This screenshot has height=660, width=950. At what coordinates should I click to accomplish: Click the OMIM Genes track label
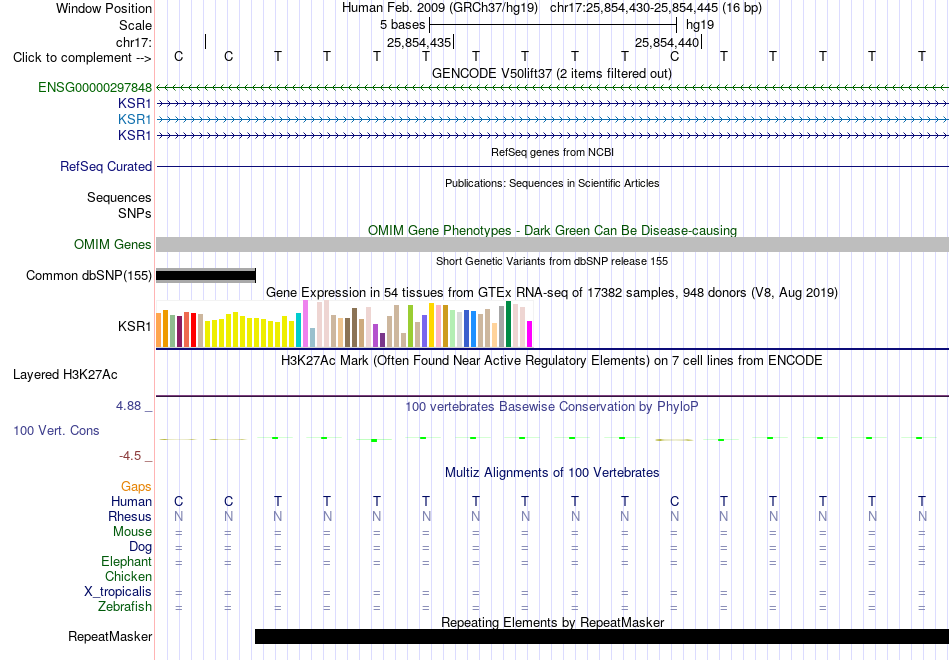113,244
